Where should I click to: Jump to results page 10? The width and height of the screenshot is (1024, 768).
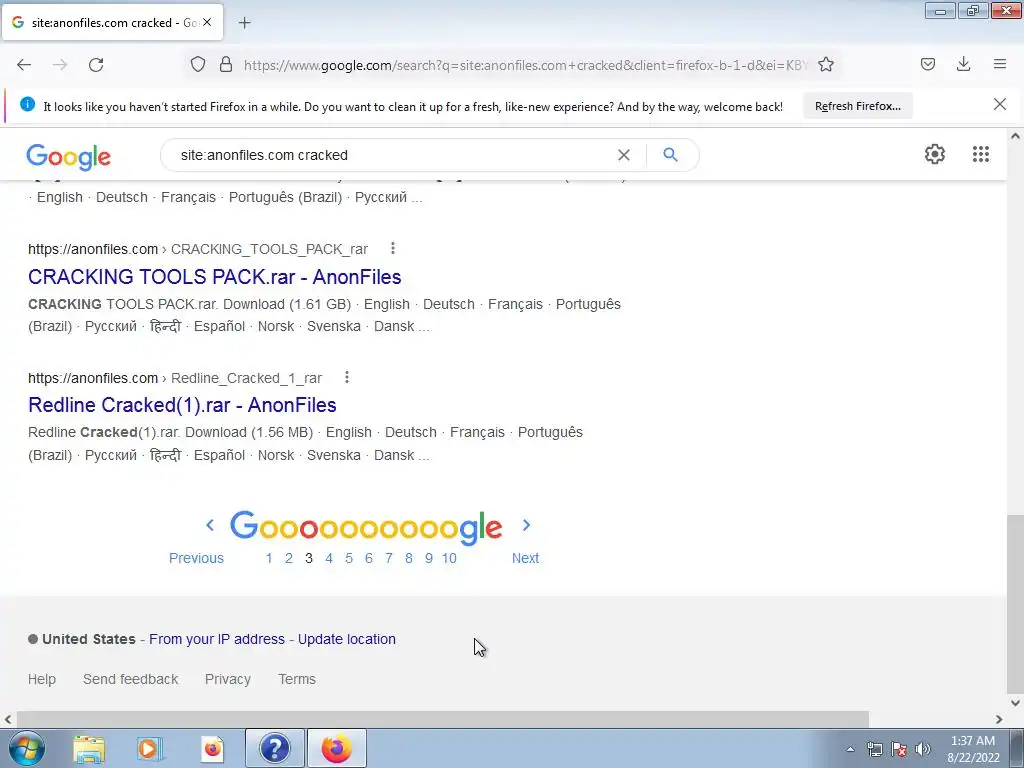click(449, 558)
